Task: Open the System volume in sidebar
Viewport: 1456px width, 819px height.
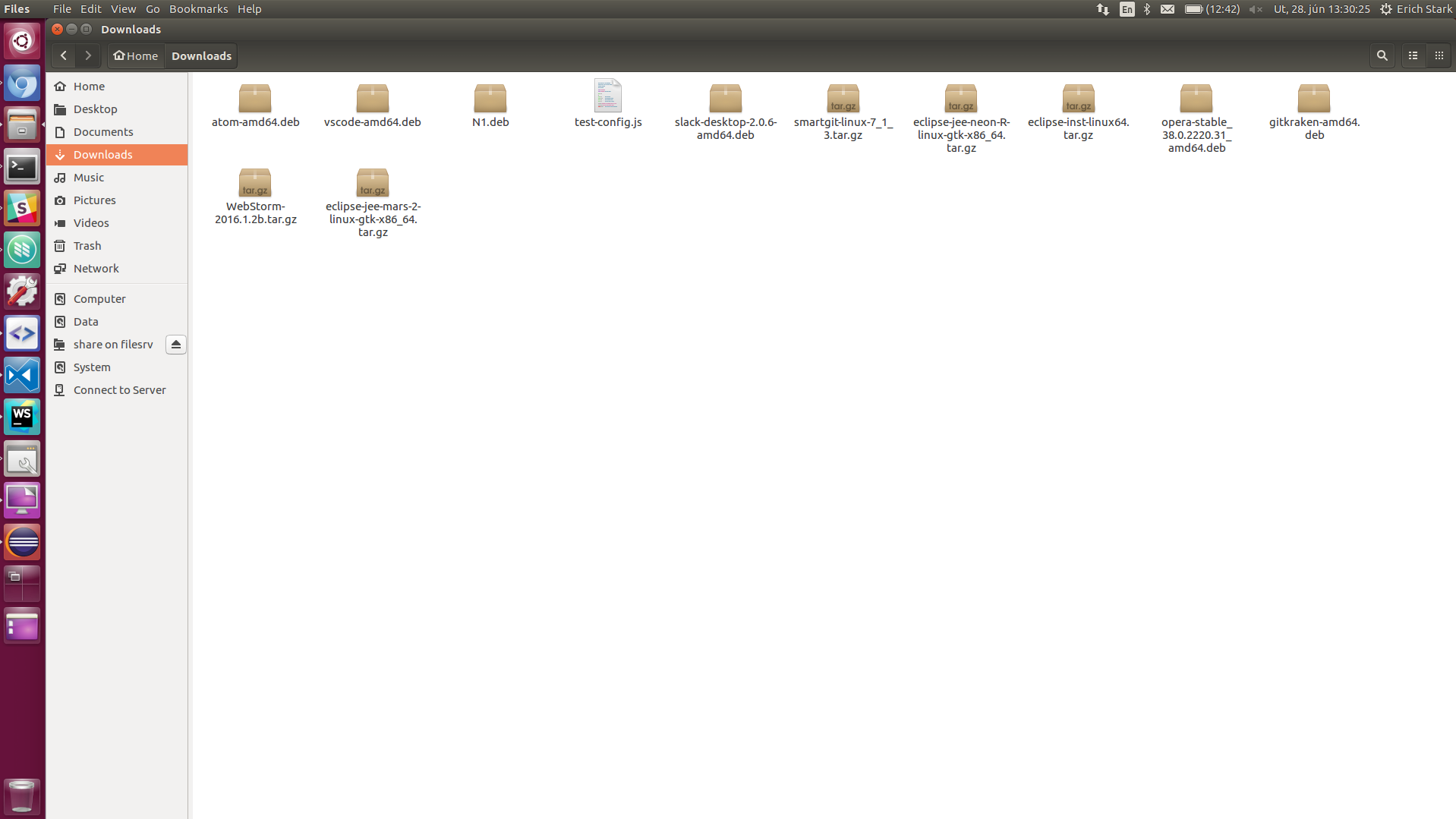Action: point(117,367)
